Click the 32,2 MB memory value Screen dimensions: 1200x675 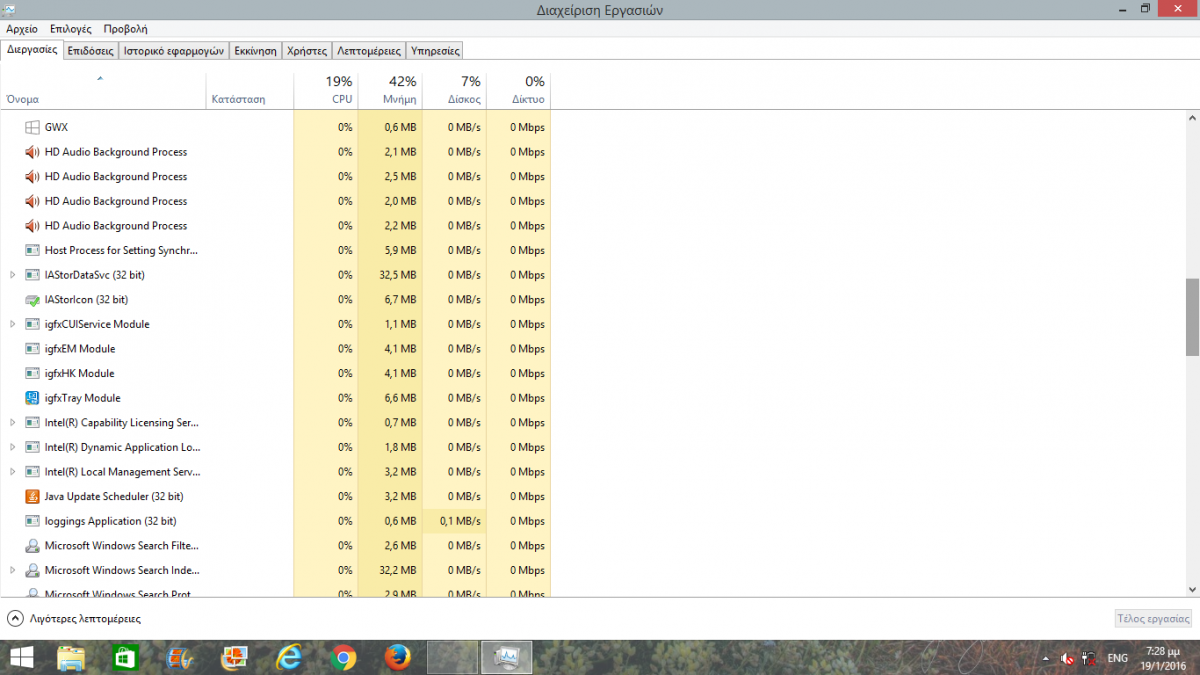398,570
